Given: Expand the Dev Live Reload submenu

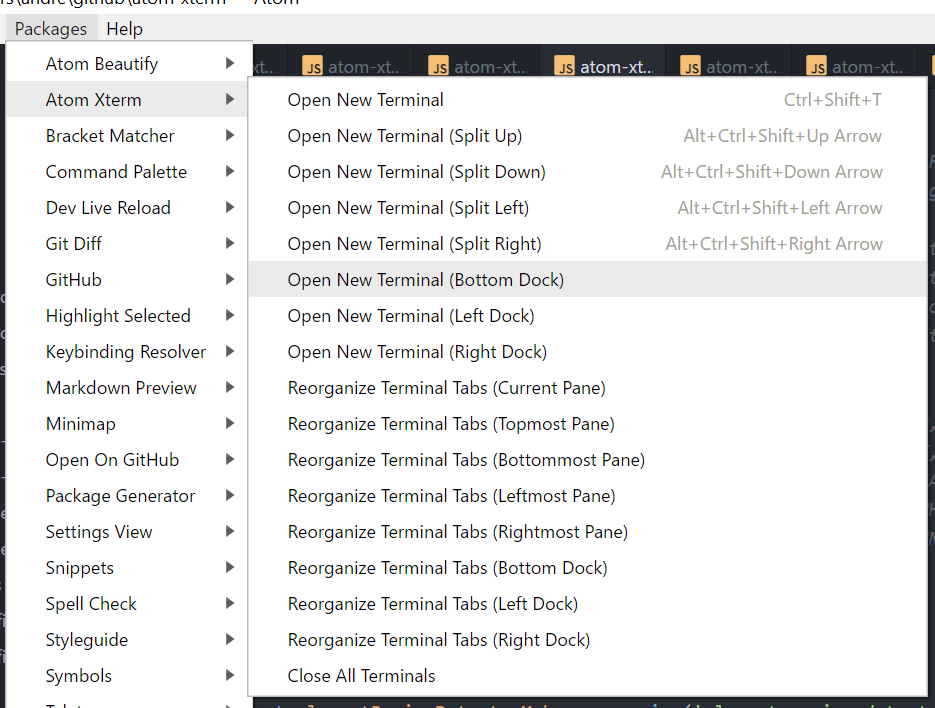Looking at the screenshot, I should (126, 208).
